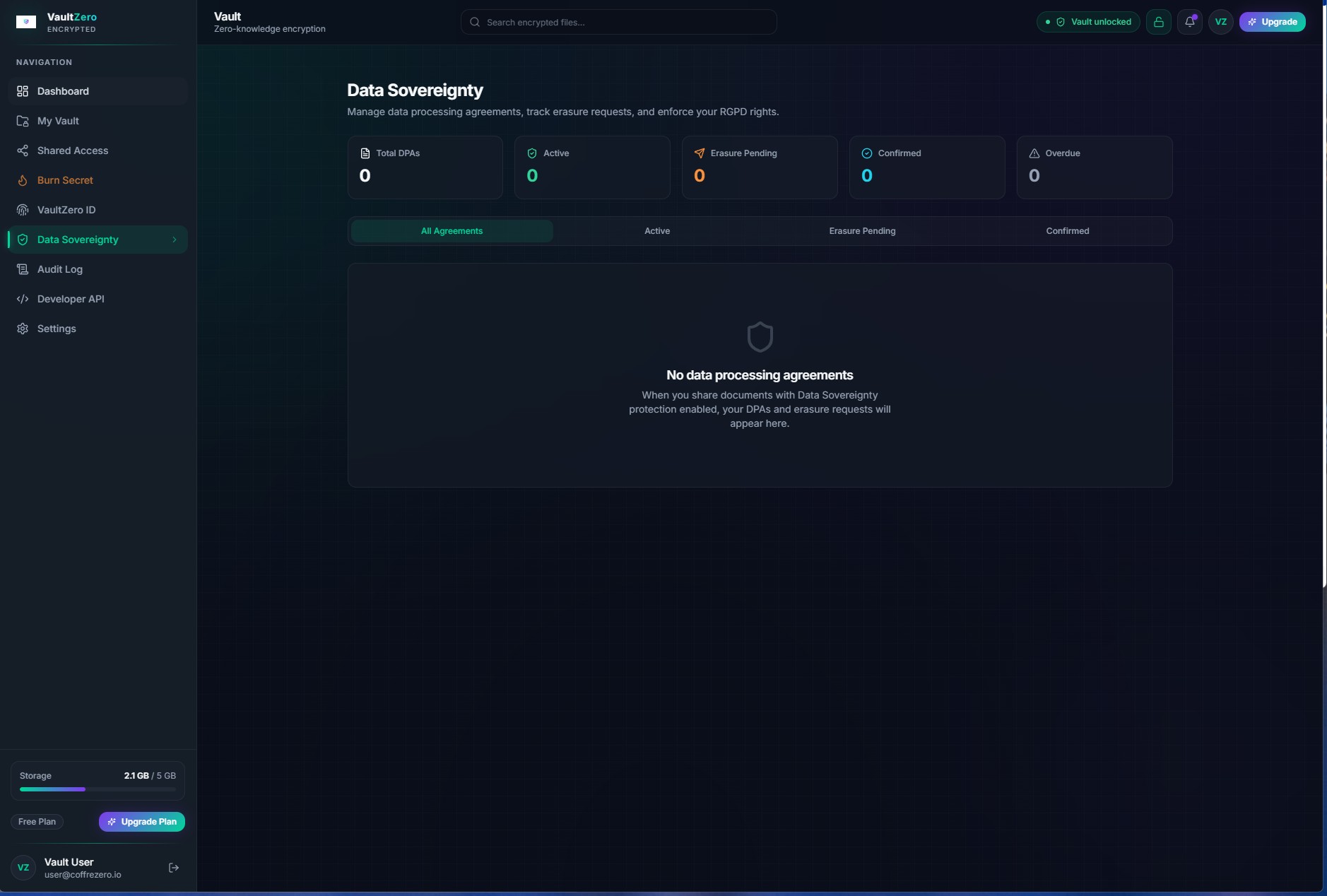The image size is (1327, 896).
Task: Open the notifications bell
Action: [1190, 22]
